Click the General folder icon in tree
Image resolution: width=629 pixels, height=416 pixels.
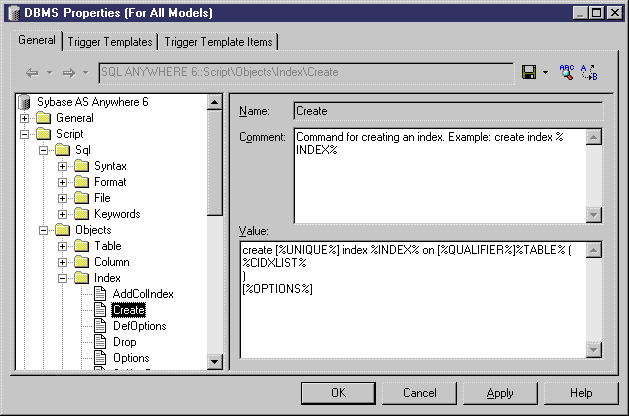pos(43,118)
